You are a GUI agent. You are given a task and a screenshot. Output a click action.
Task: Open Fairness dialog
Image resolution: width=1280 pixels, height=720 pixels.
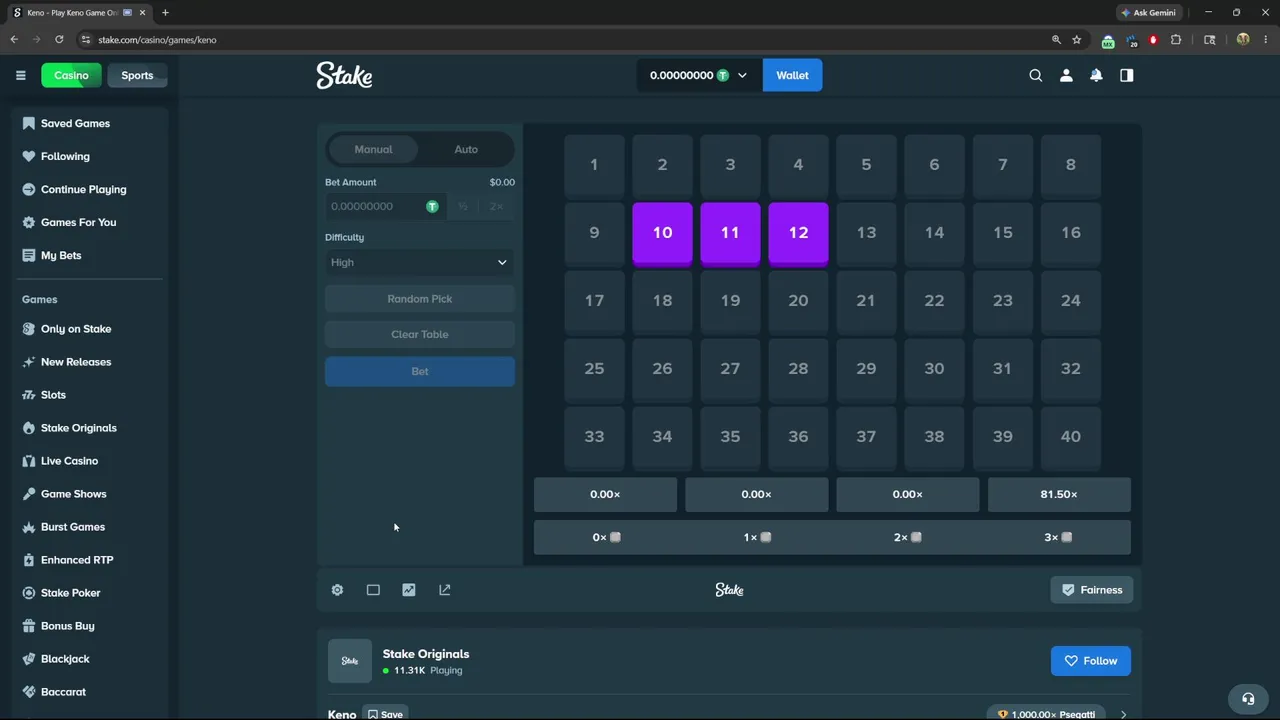1091,590
